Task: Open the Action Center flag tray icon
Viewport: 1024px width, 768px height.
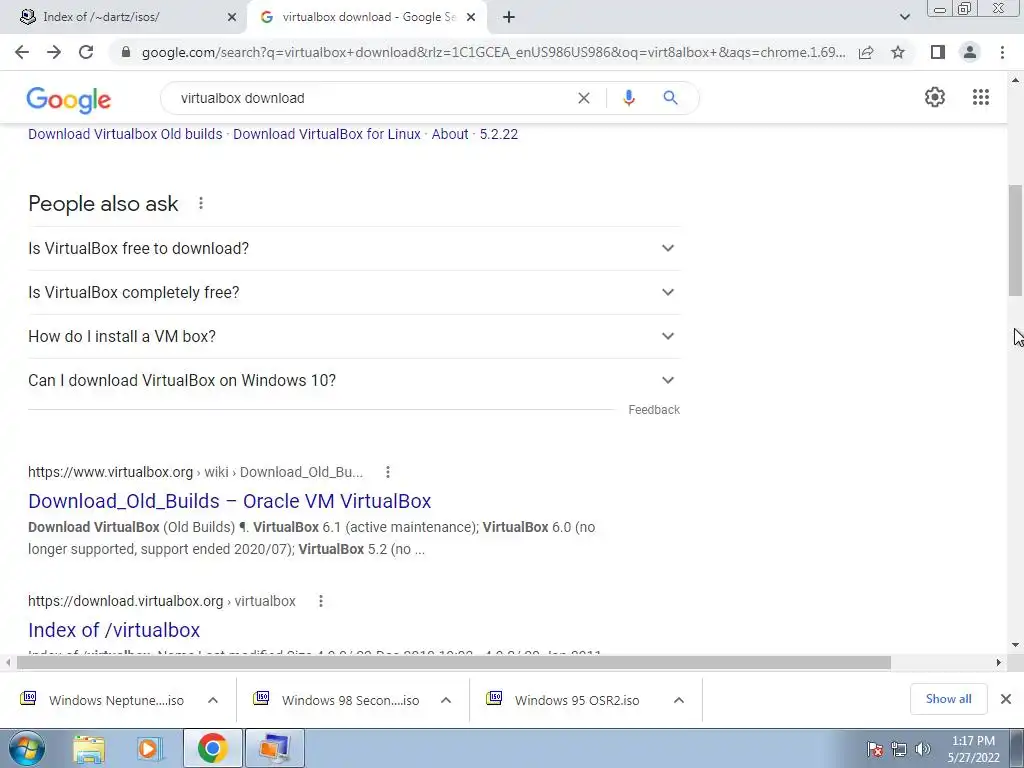Action: click(x=875, y=749)
